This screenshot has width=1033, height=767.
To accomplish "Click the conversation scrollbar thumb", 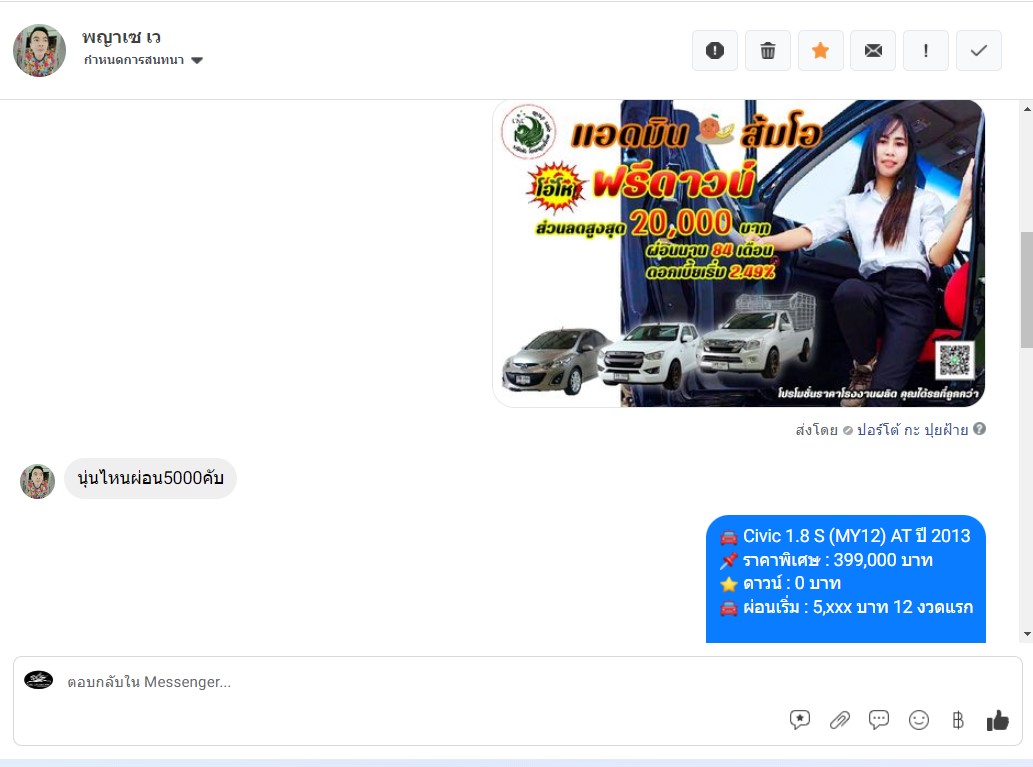I will tap(1027, 290).
